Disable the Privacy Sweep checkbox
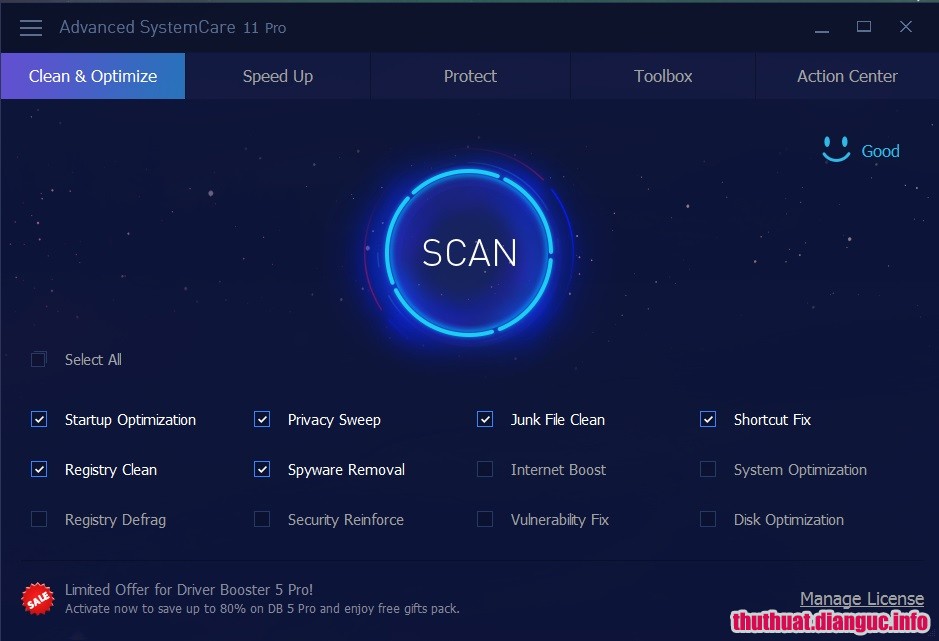The height and width of the screenshot is (641, 939). 261,419
